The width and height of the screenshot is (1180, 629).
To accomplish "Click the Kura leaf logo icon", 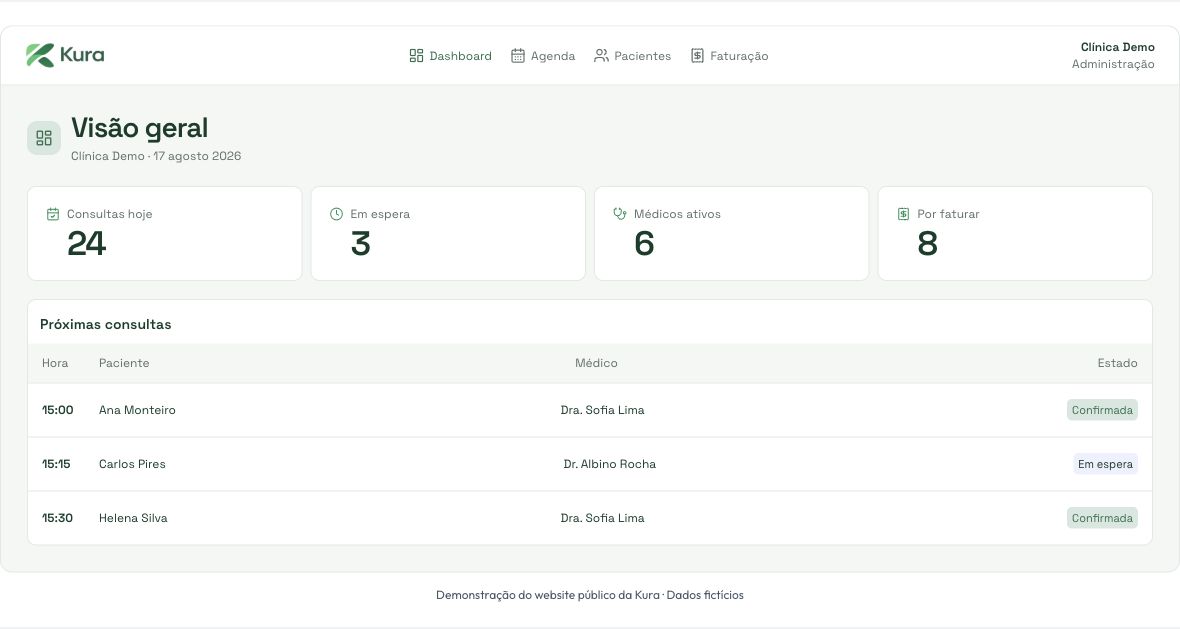I will 40,55.
